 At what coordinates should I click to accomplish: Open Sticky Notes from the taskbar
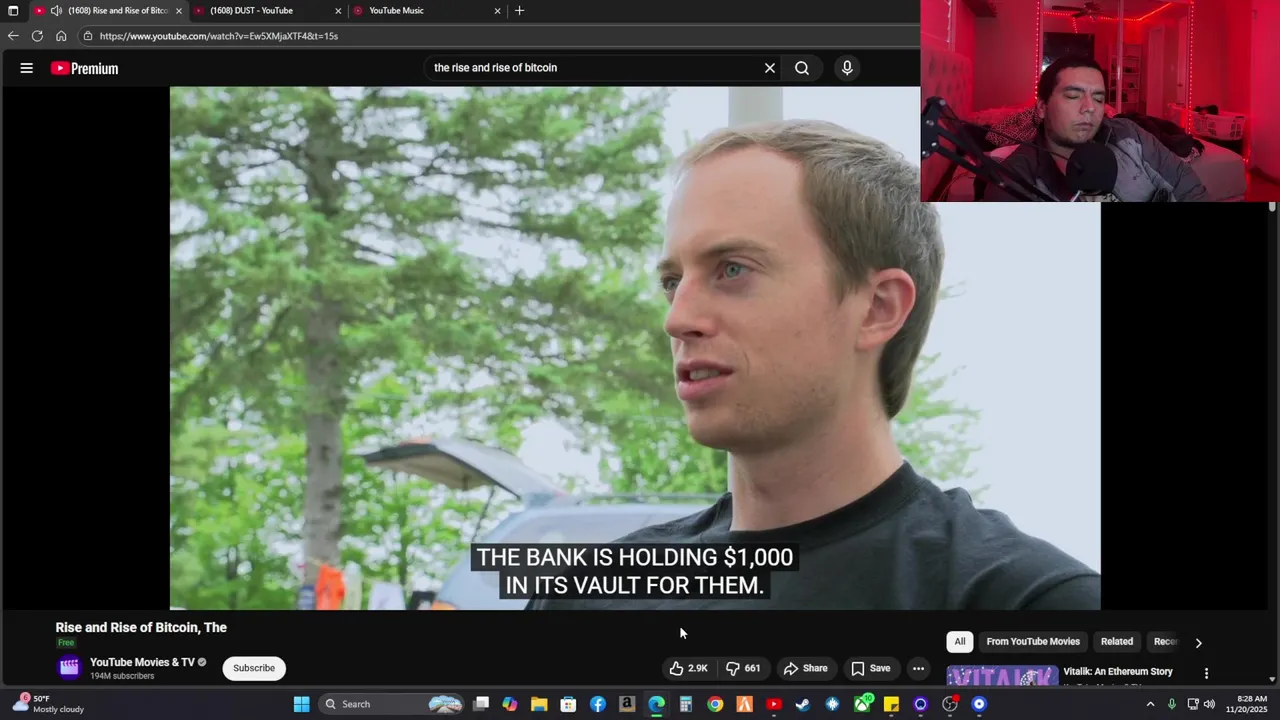(x=891, y=704)
